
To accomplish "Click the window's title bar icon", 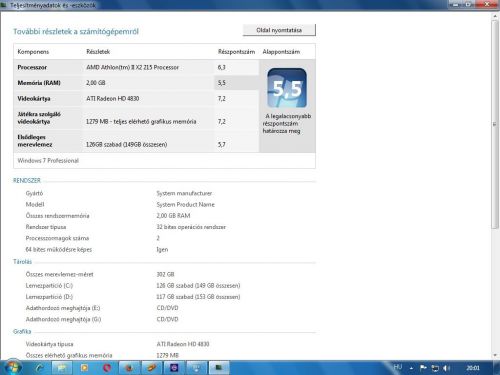I will pyautogui.click(x=4, y=5).
